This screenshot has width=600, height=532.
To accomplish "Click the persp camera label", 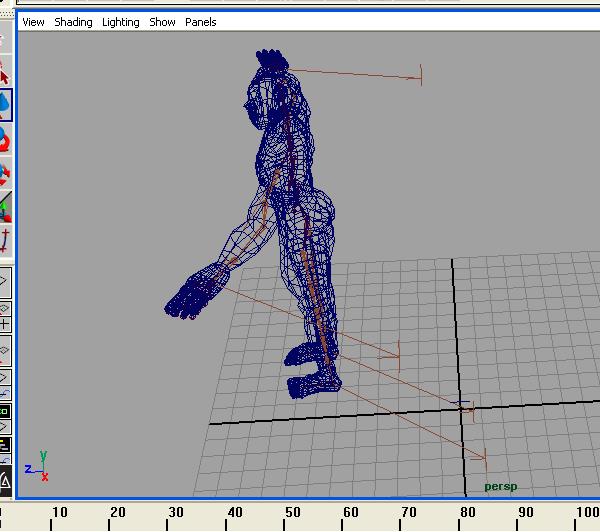I will pyautogui.click(x=501, y=487).
